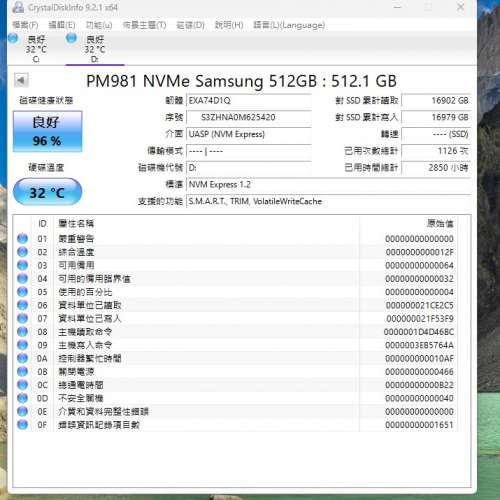The height and width of the screenshot is (500, 500).
Task: Click the status orb for attribute 0A
Action: (x=22, y=358)
